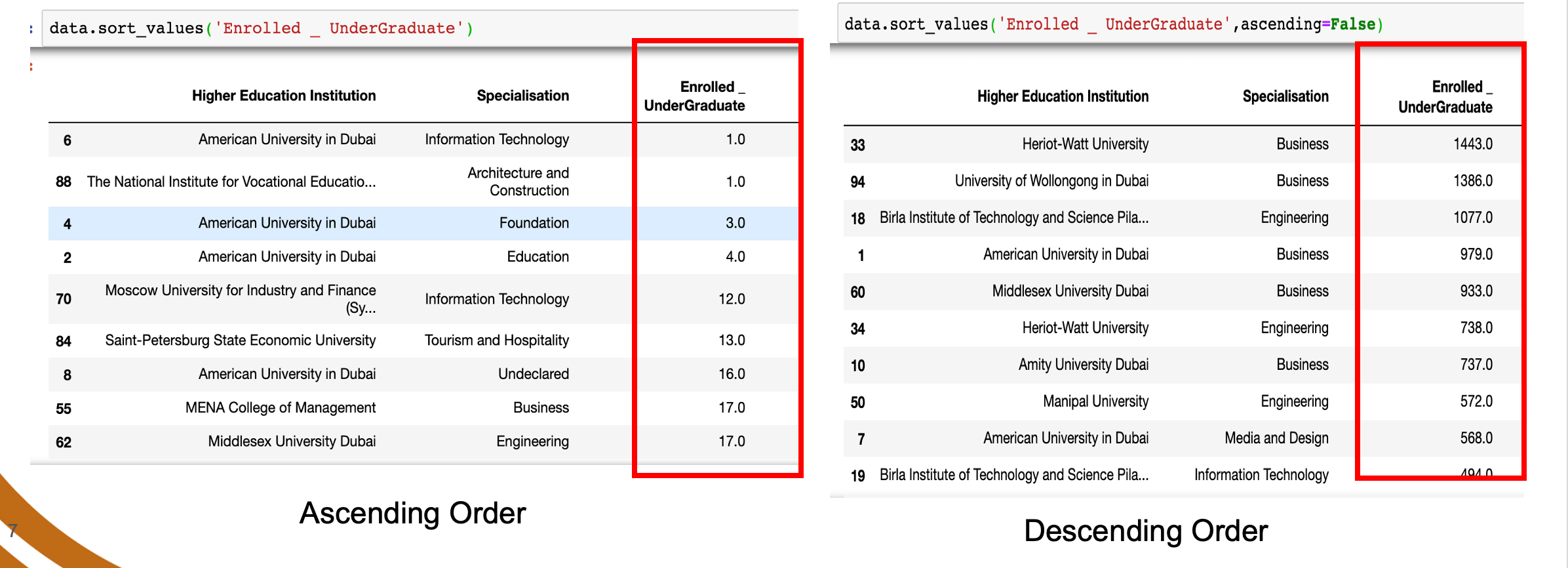Image resolution: width=1568 pixels, height=568 pixels.
Task: Click the value 12.0 in row 70
Action: pos(732,299)
